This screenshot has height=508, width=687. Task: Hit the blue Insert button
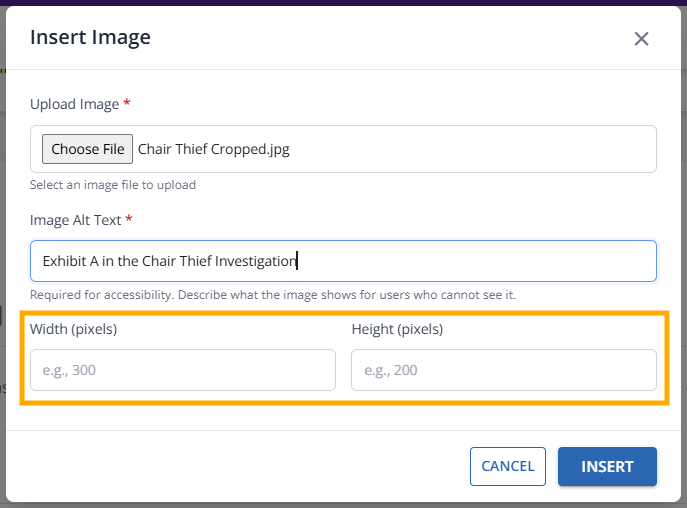(607, 466)
